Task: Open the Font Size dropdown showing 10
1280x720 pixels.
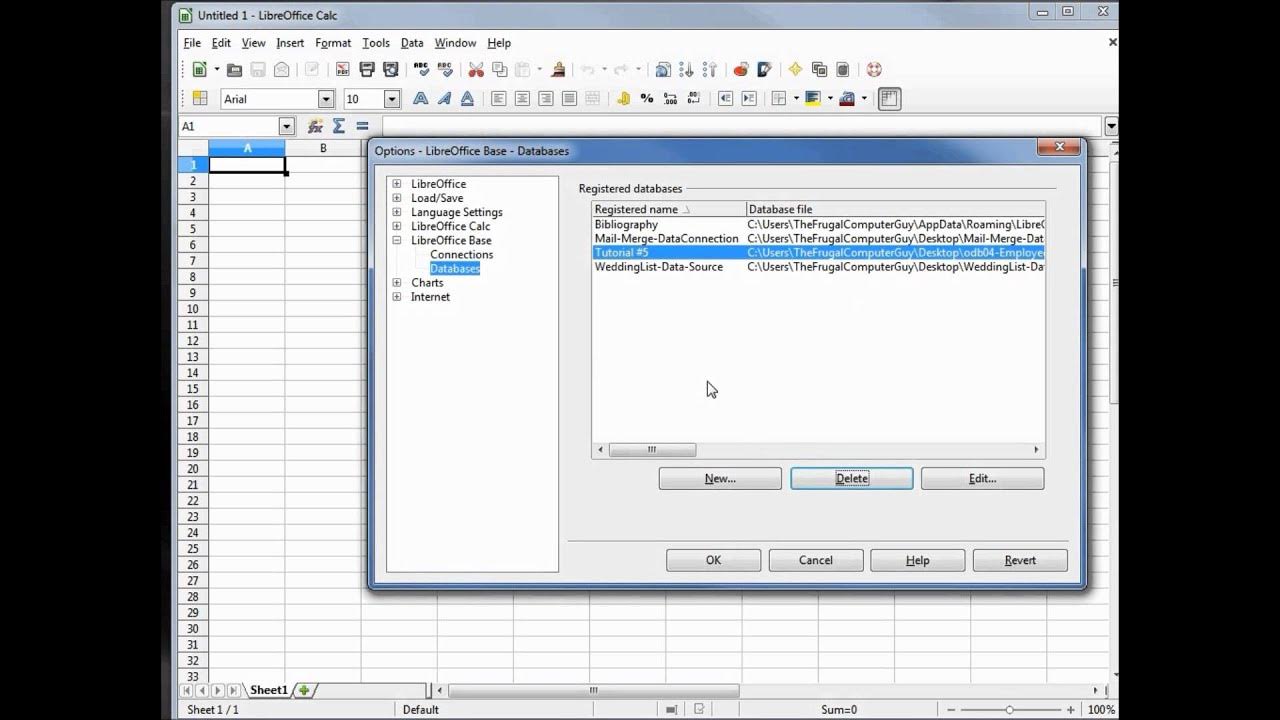Action: [x=392, y=99]
